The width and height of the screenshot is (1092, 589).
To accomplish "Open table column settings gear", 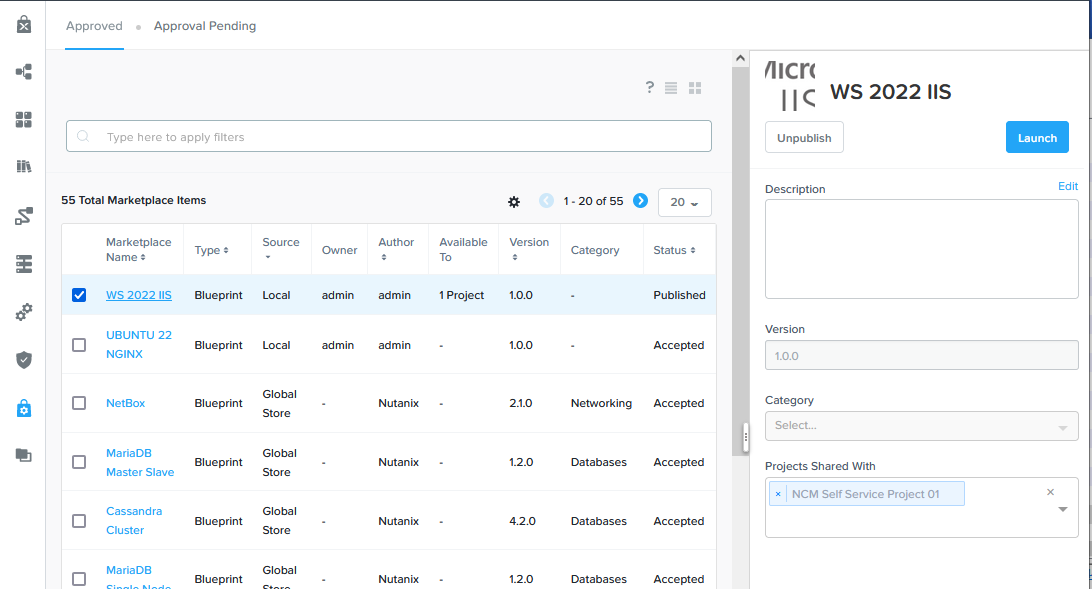I will (x=514, y=202).
